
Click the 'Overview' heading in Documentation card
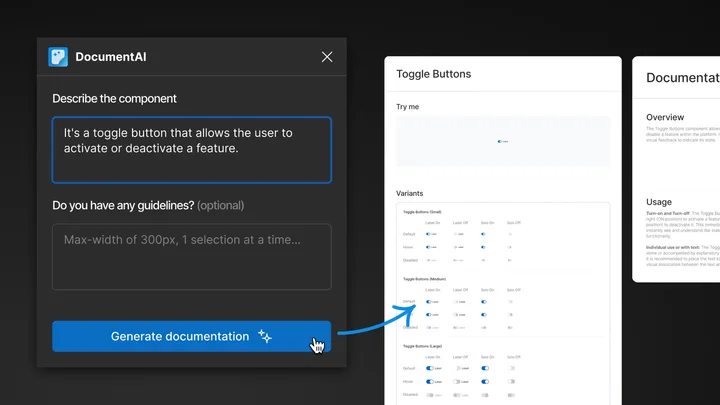coord(665,117)
